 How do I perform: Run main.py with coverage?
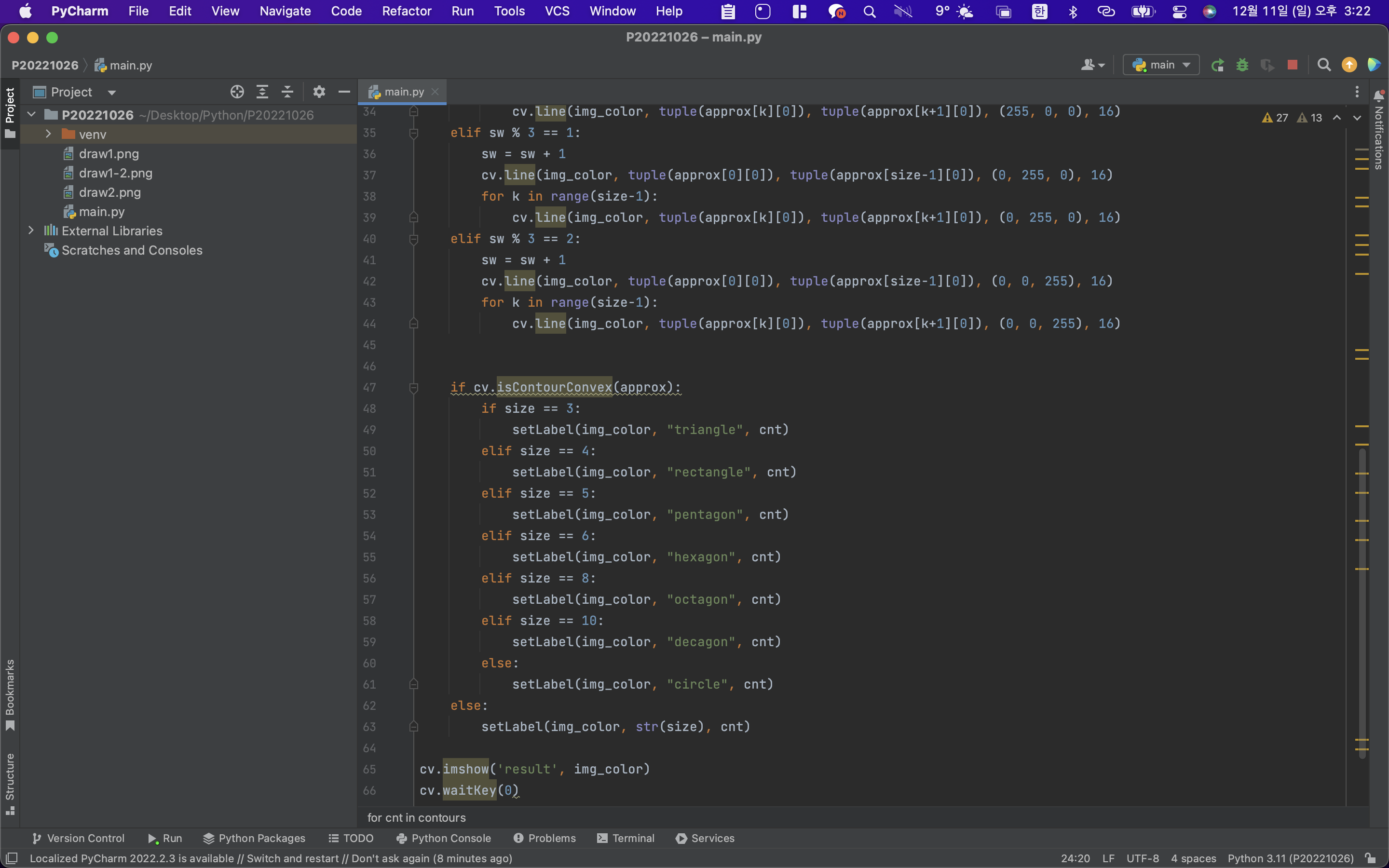(x=1268, y=64)
